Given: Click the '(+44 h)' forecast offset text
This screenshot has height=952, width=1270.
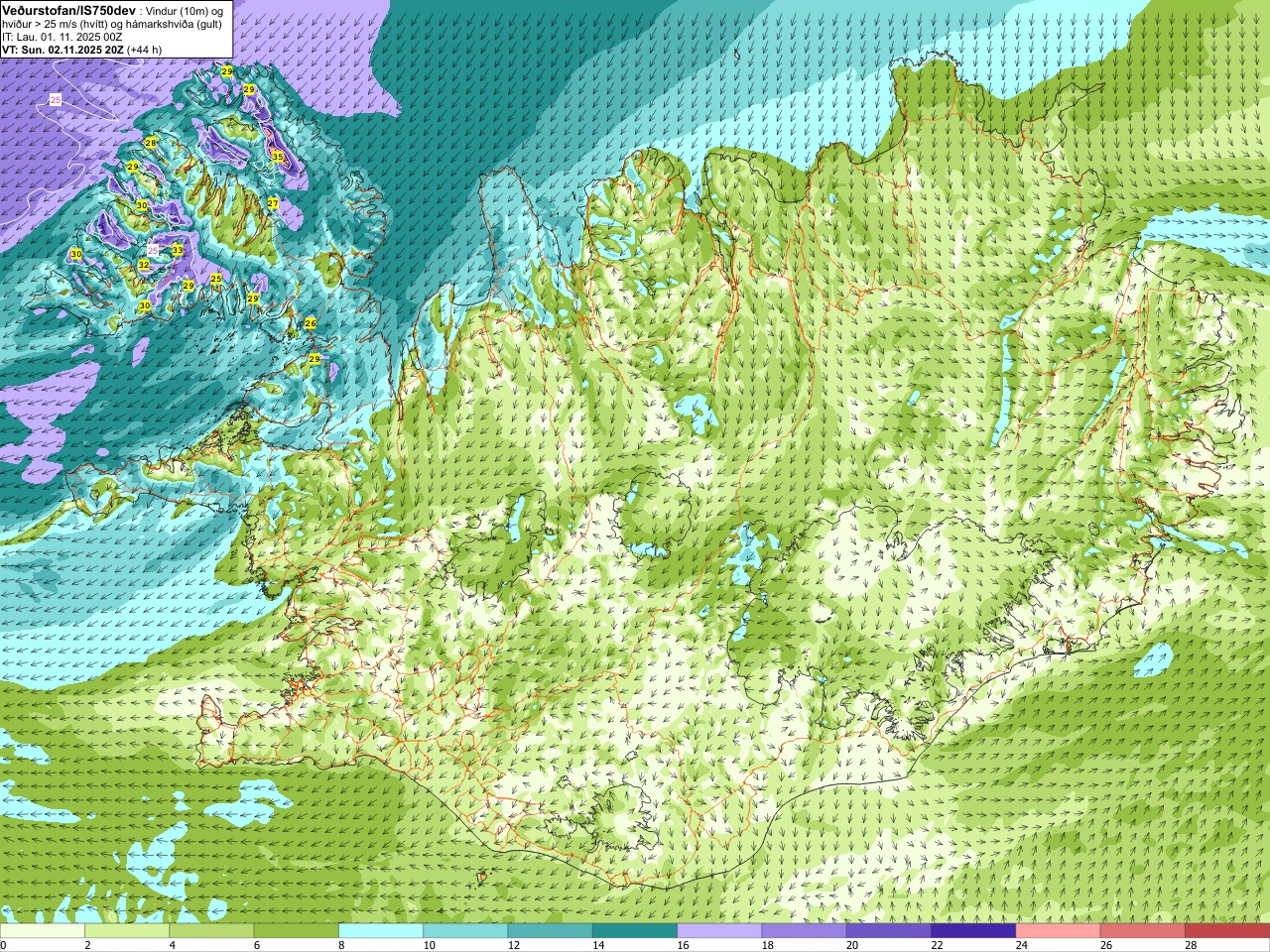Looking at the screenshot, I should pos(145,50).
